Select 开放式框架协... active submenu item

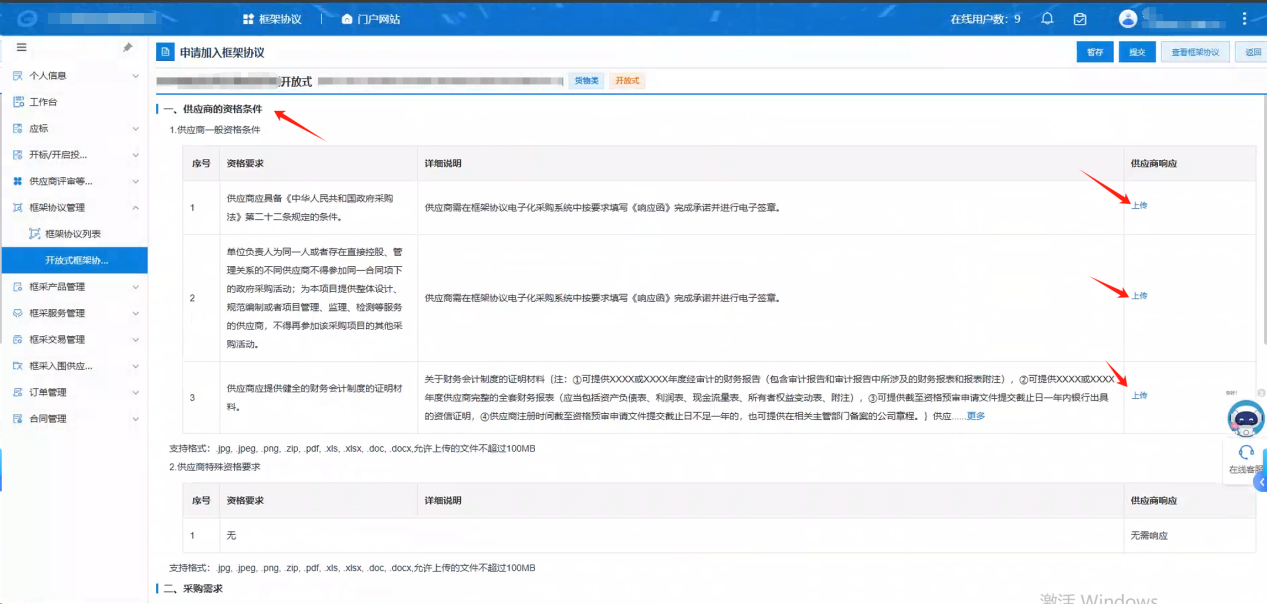74,260
